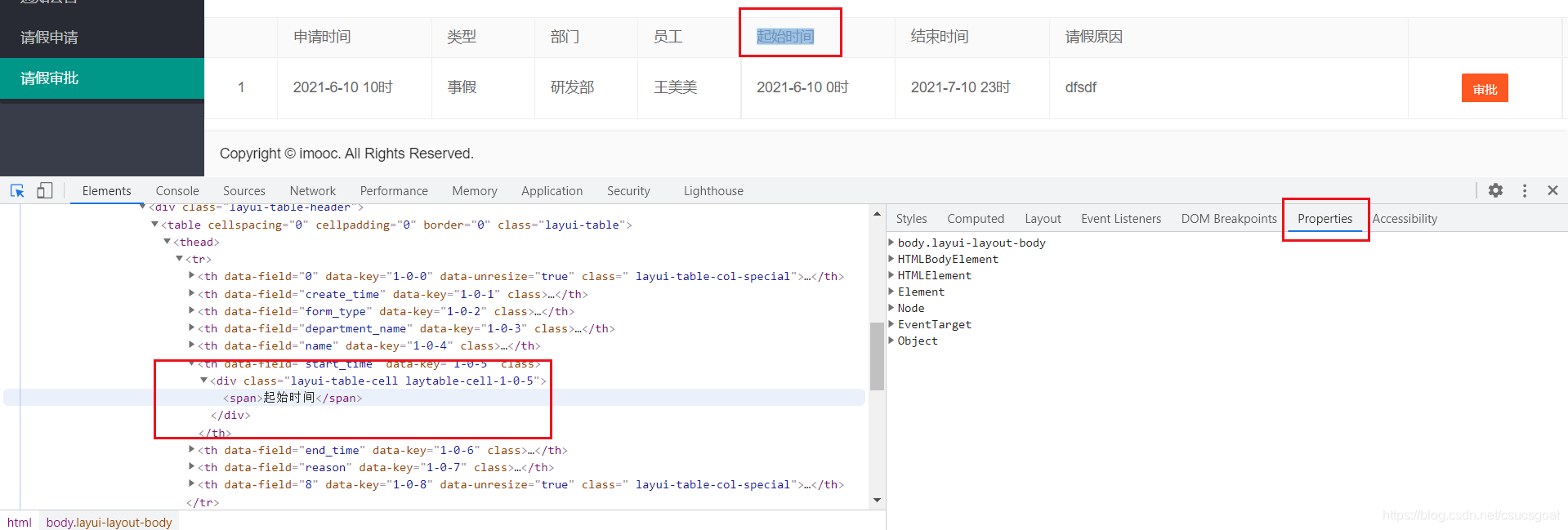Select the Styles sidebar tab
Image resolution: width=1568 pixels, height=530 pixels.
tap(911, 219)
